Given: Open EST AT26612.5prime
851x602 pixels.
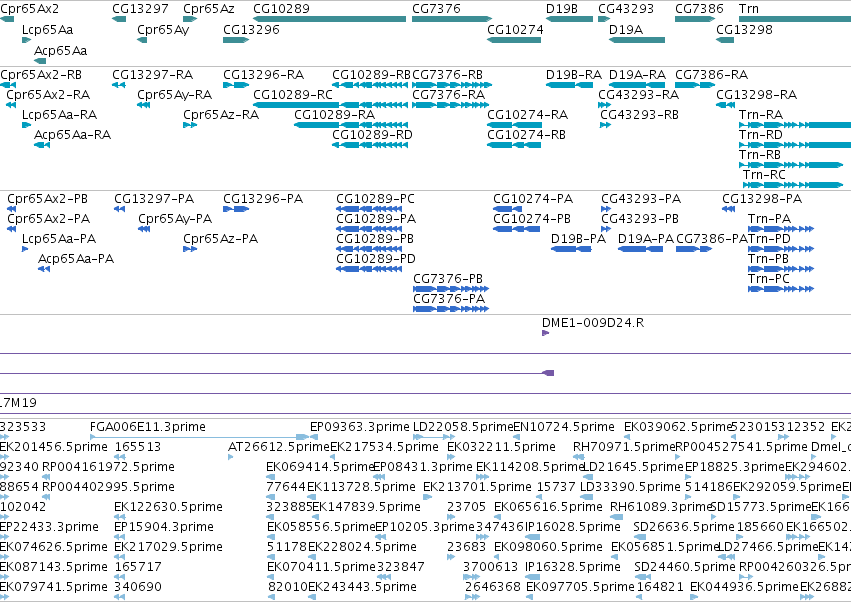Looking at the screenshot, I should click(279, 447).
